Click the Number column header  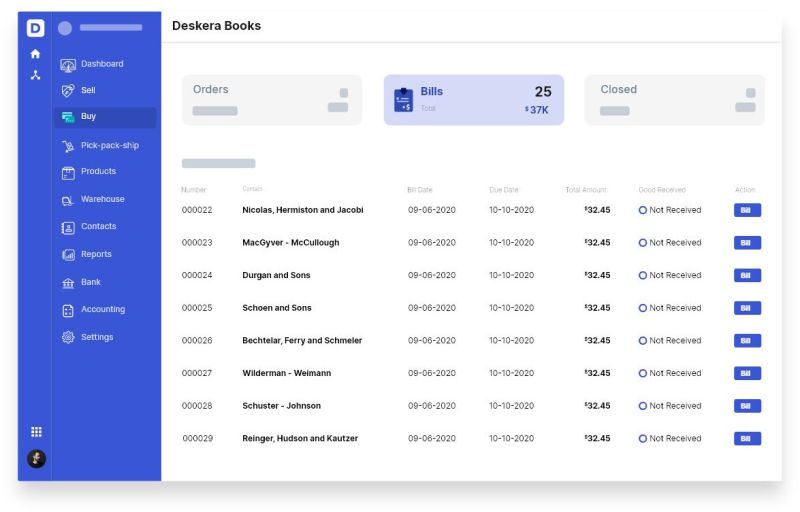tap(193, 190)
